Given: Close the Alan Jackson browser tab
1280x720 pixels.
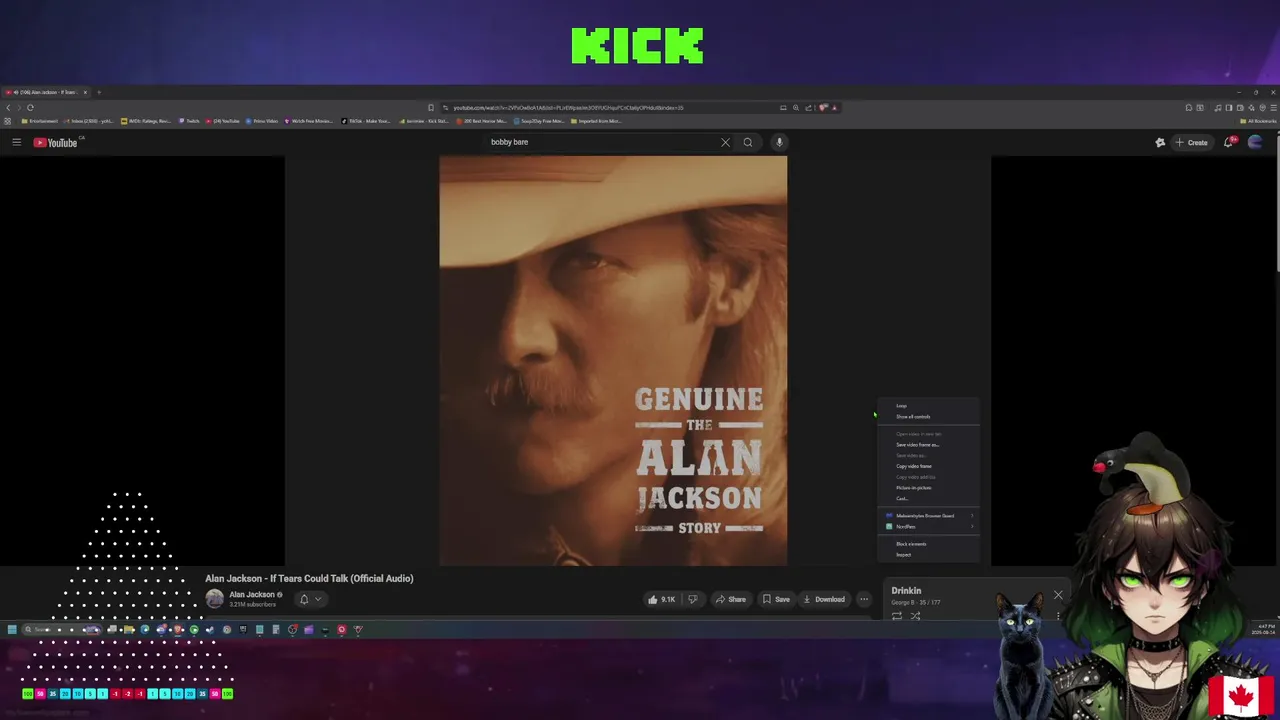Looking at the screenshot, I should click(85, 92).
